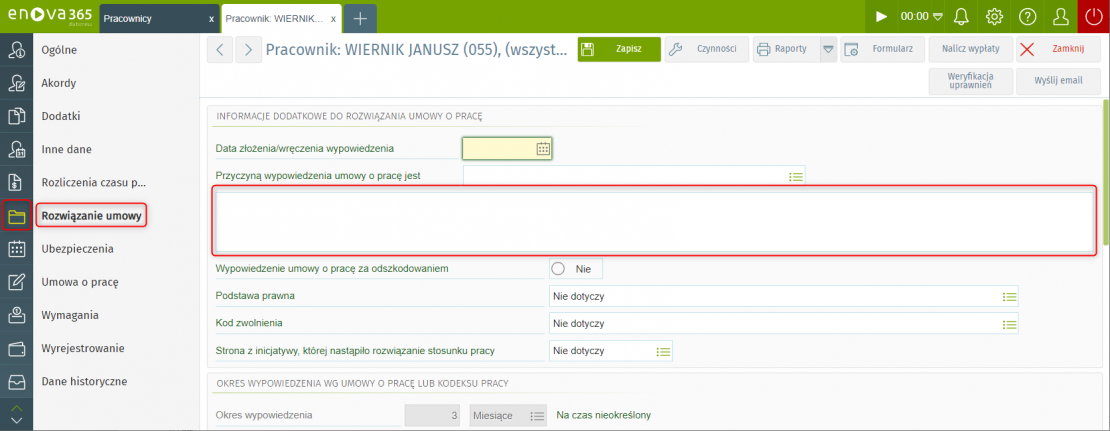Start the timer play button
This screenshot has height=431, width=1110.
pos(881,17)
